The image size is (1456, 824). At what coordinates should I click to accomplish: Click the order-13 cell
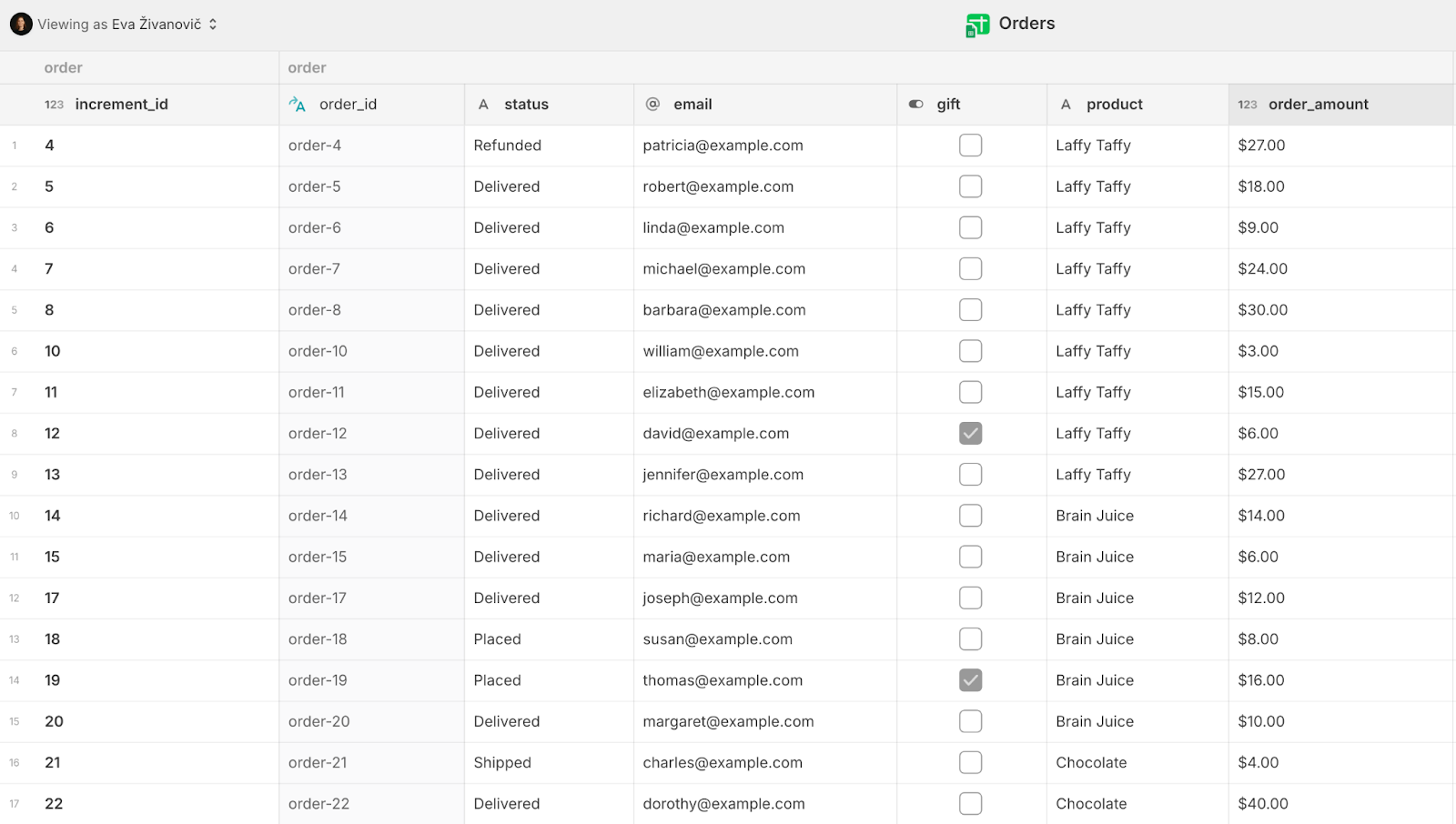(371, 475)
